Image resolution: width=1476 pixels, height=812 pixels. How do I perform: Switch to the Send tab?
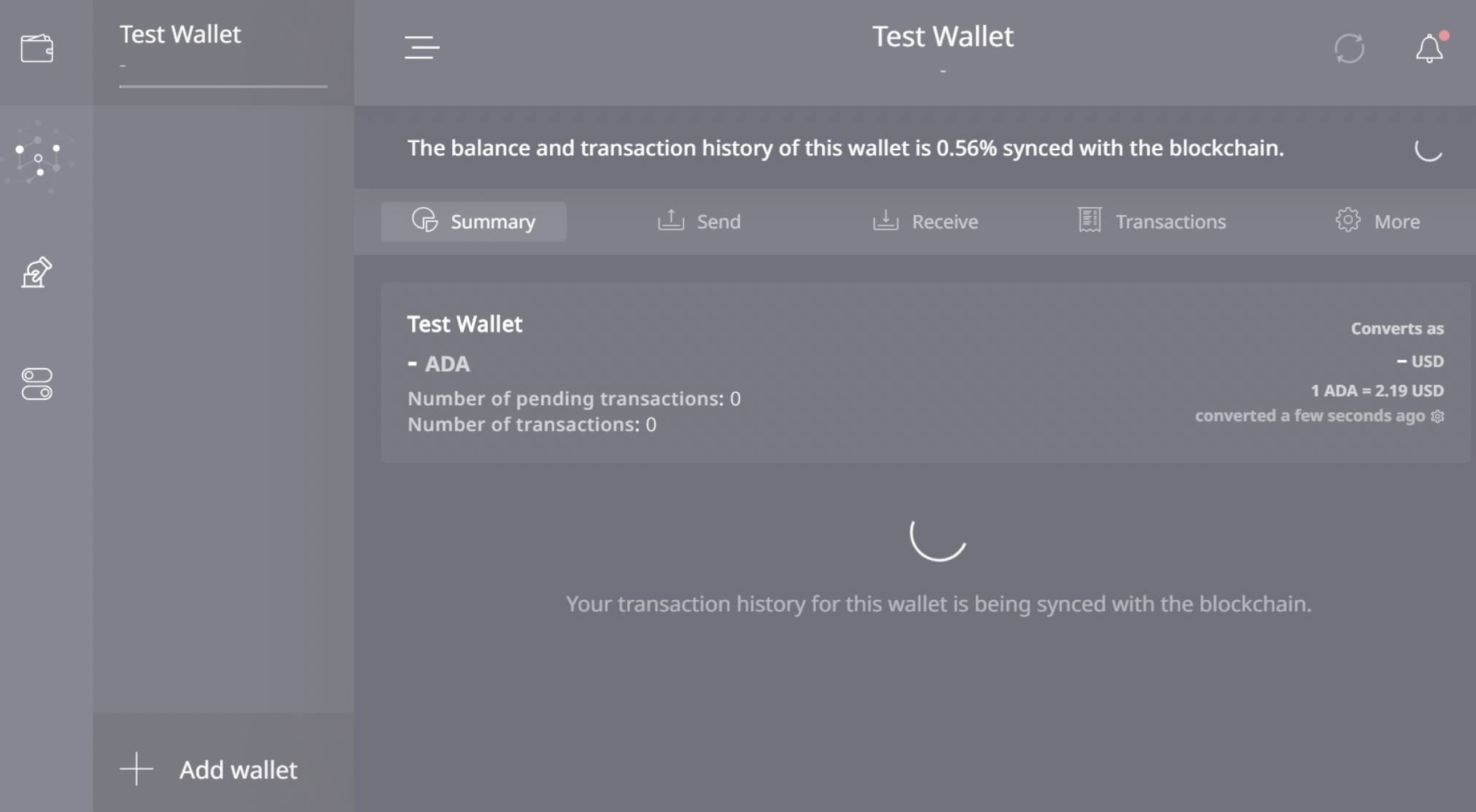[x=699, y=222]
